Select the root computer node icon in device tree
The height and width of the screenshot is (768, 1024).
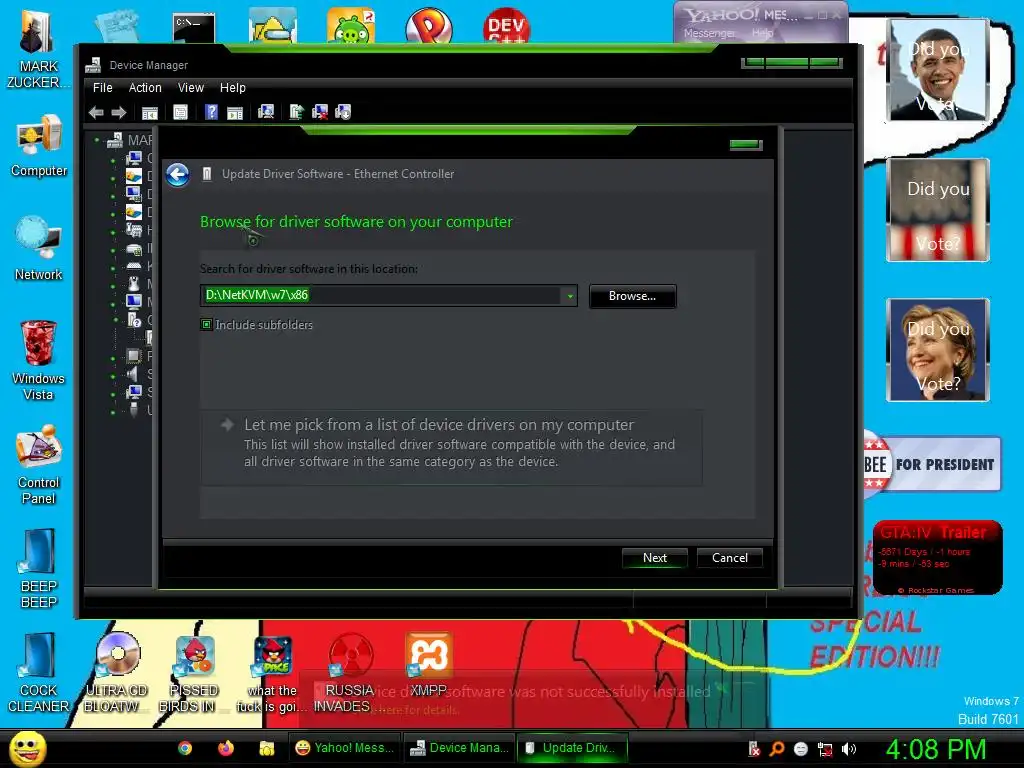(x=116, y=140)
